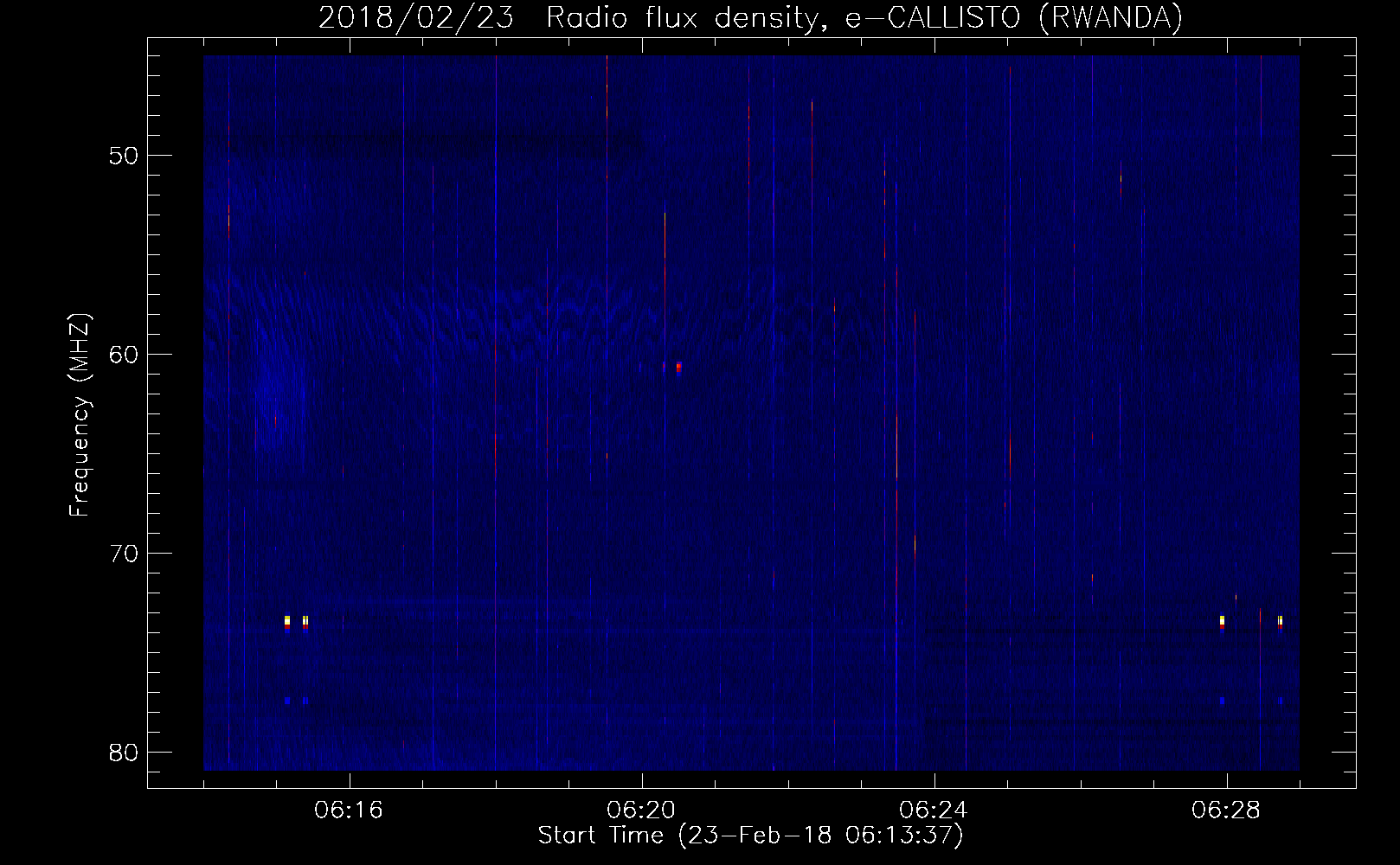Click the 60 frequency tick label
Screen dimensions: 1400x865
125,355
